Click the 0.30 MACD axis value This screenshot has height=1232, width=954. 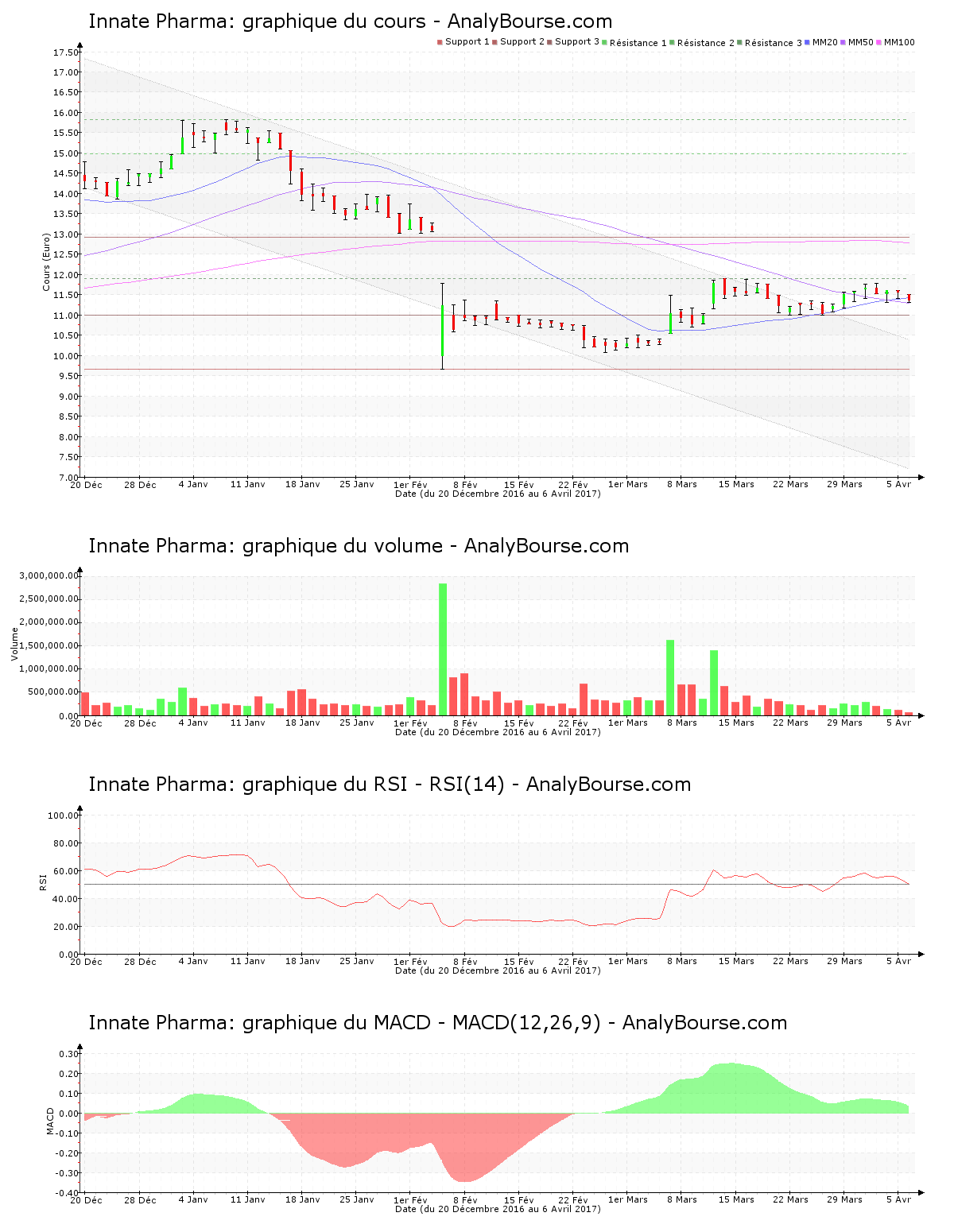pos(68,1054)
